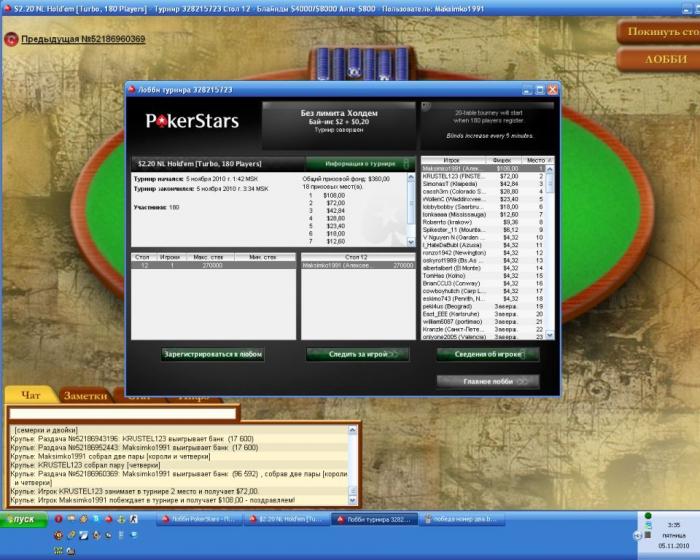The height and width of the screenshot is (560, 700).
Task: Open the previous hand №52186960369 link
Action: (x=83, y=39)
